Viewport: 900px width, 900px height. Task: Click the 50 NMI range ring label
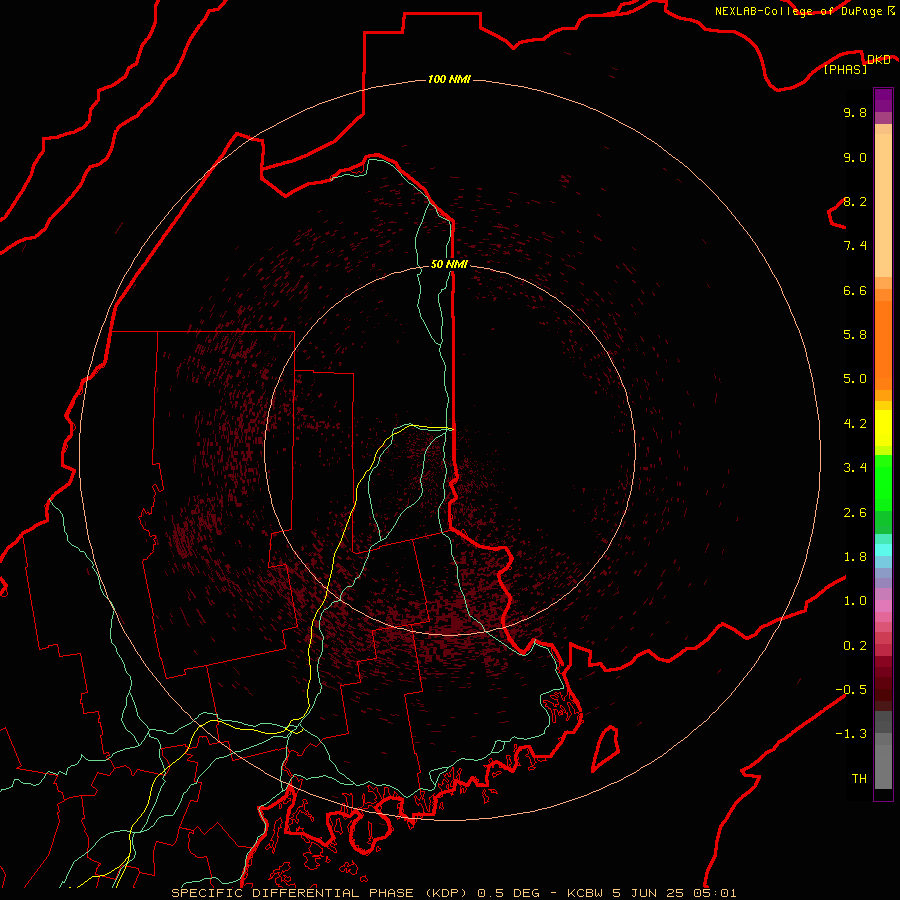point(449,264)
